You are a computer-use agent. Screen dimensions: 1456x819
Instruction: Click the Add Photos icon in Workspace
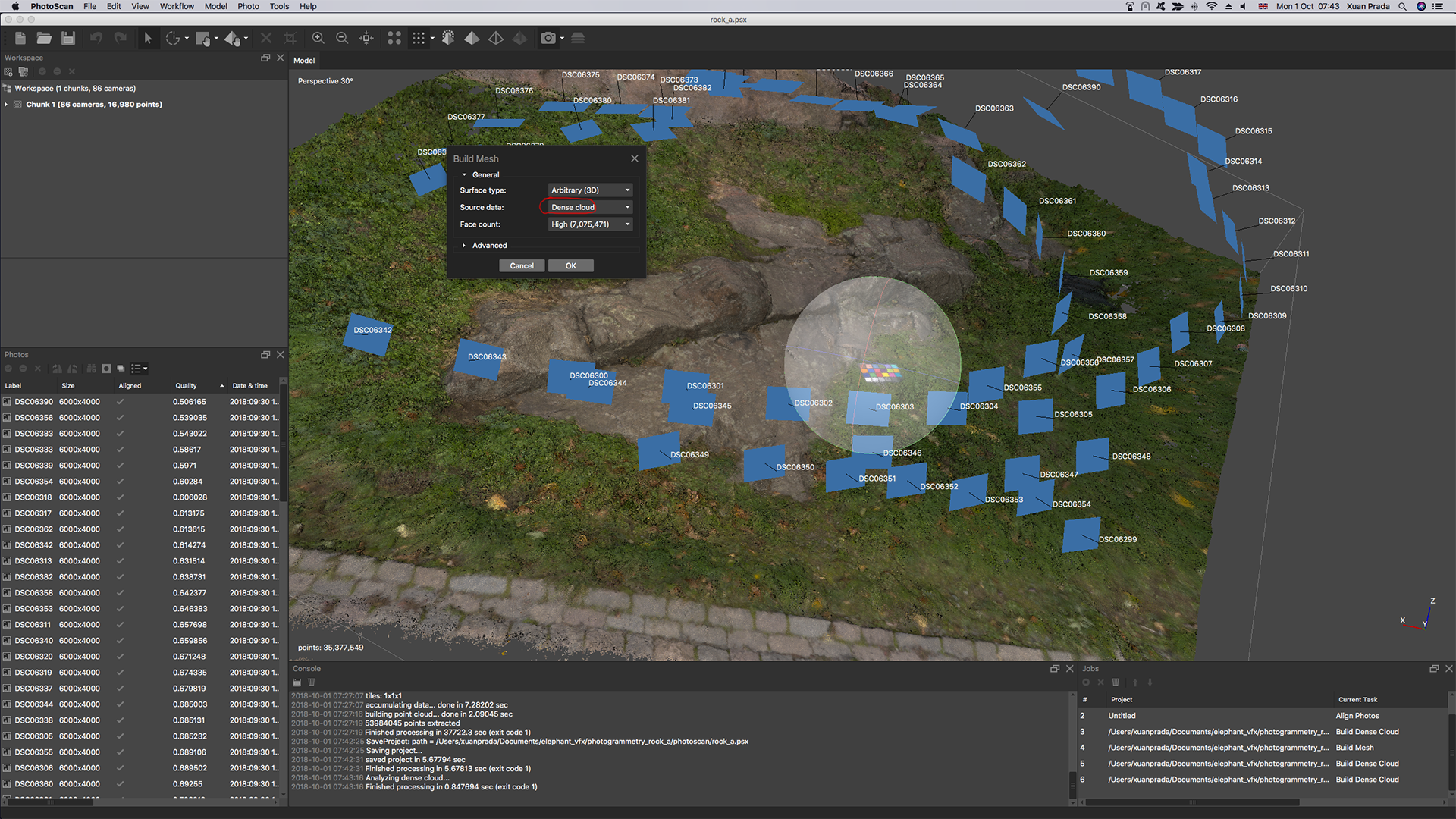[24, 71]
